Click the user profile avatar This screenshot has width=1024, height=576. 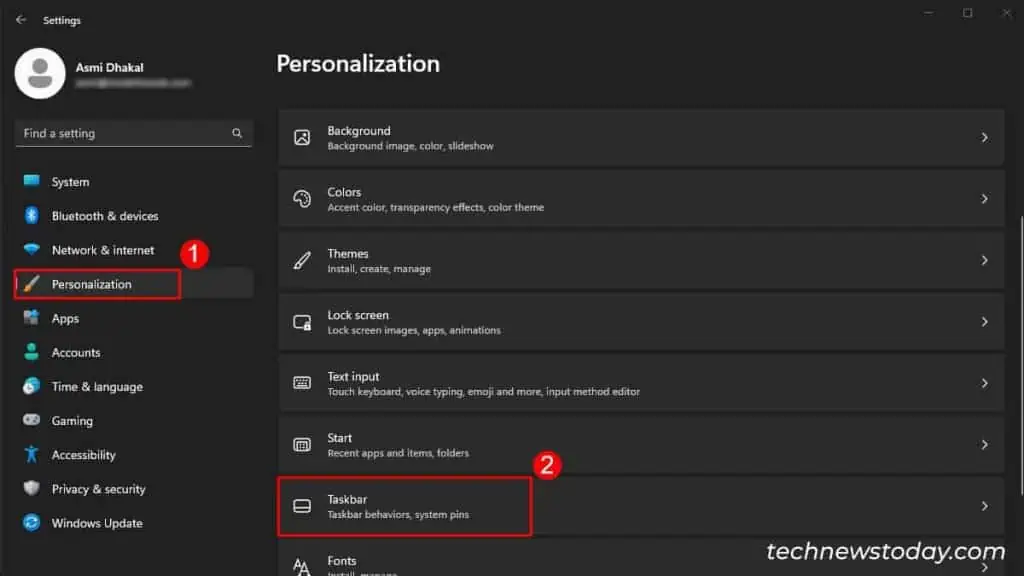point(40,73)
